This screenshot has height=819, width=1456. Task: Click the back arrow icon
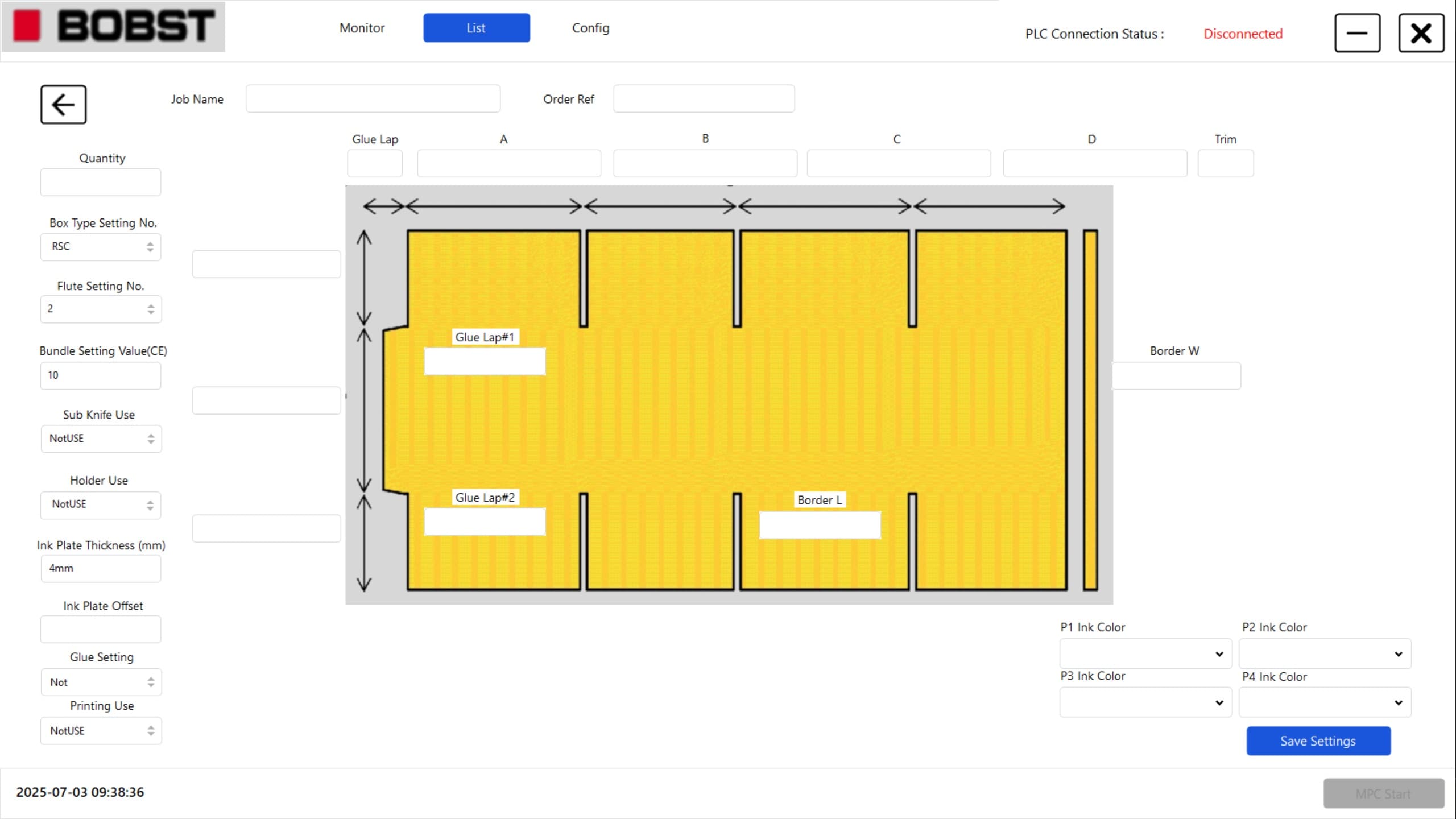coord(63,105)
